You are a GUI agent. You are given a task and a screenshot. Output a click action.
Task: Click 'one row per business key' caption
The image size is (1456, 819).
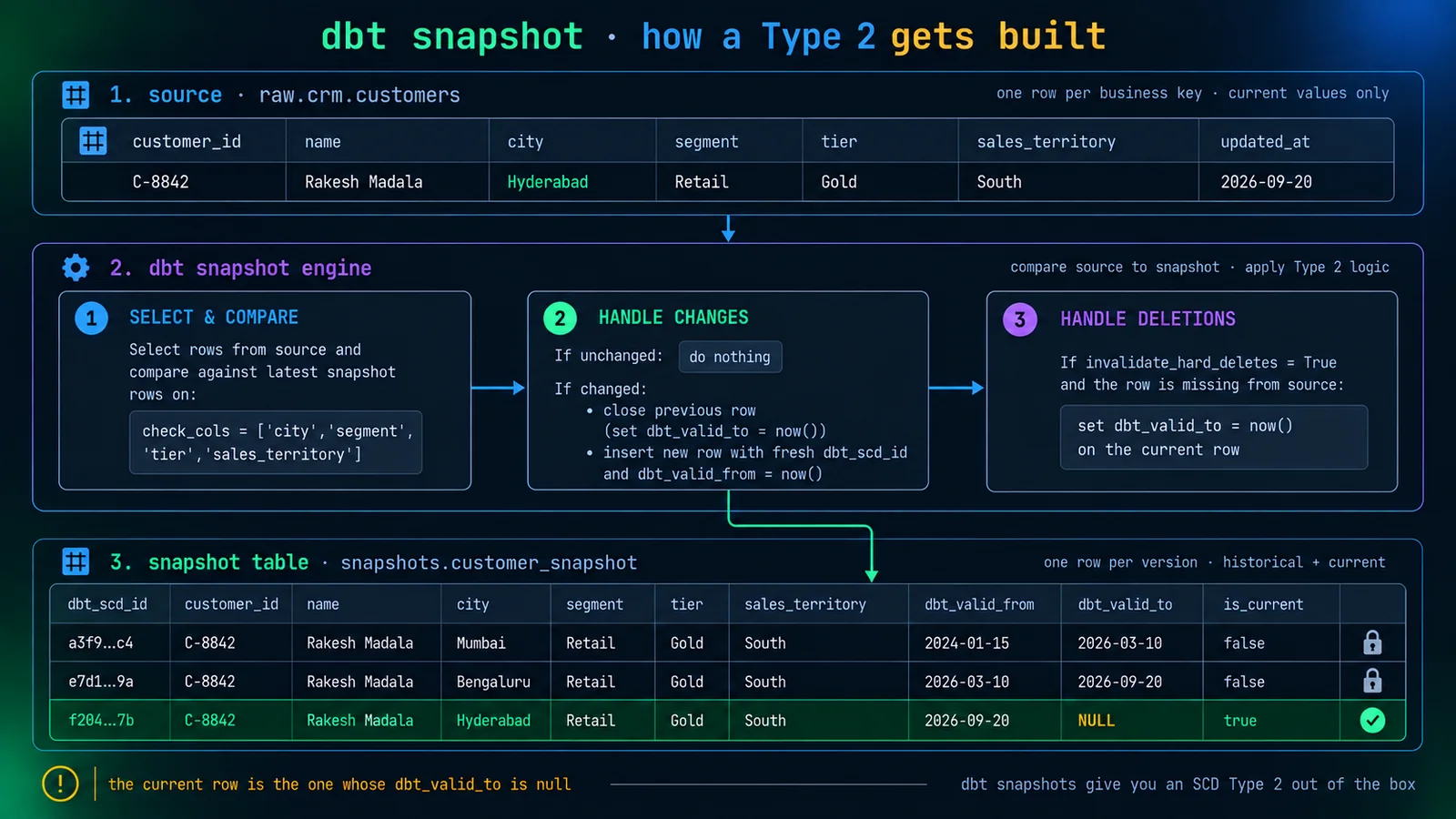tap(1098, 93)
